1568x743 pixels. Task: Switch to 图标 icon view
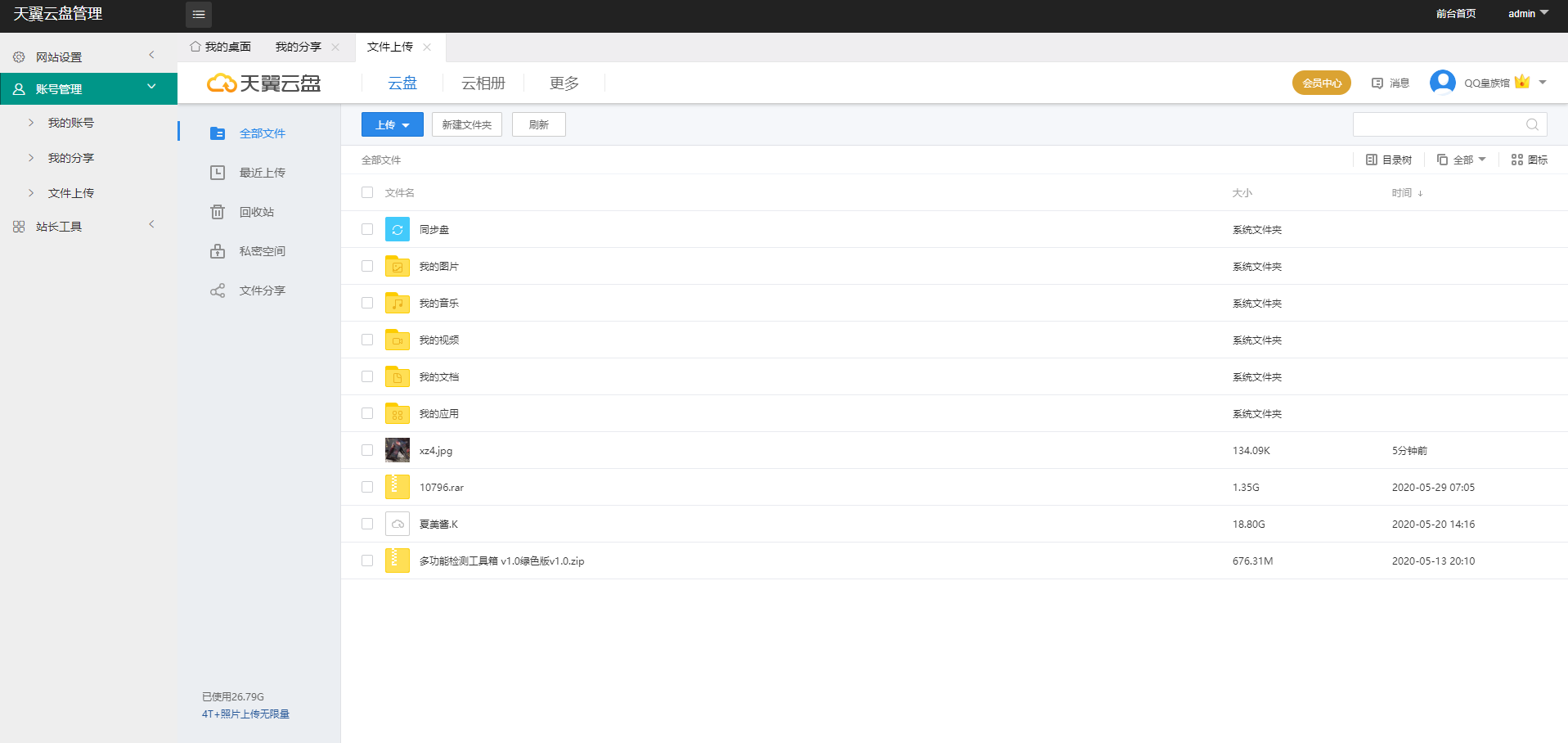click(1528, 160)
